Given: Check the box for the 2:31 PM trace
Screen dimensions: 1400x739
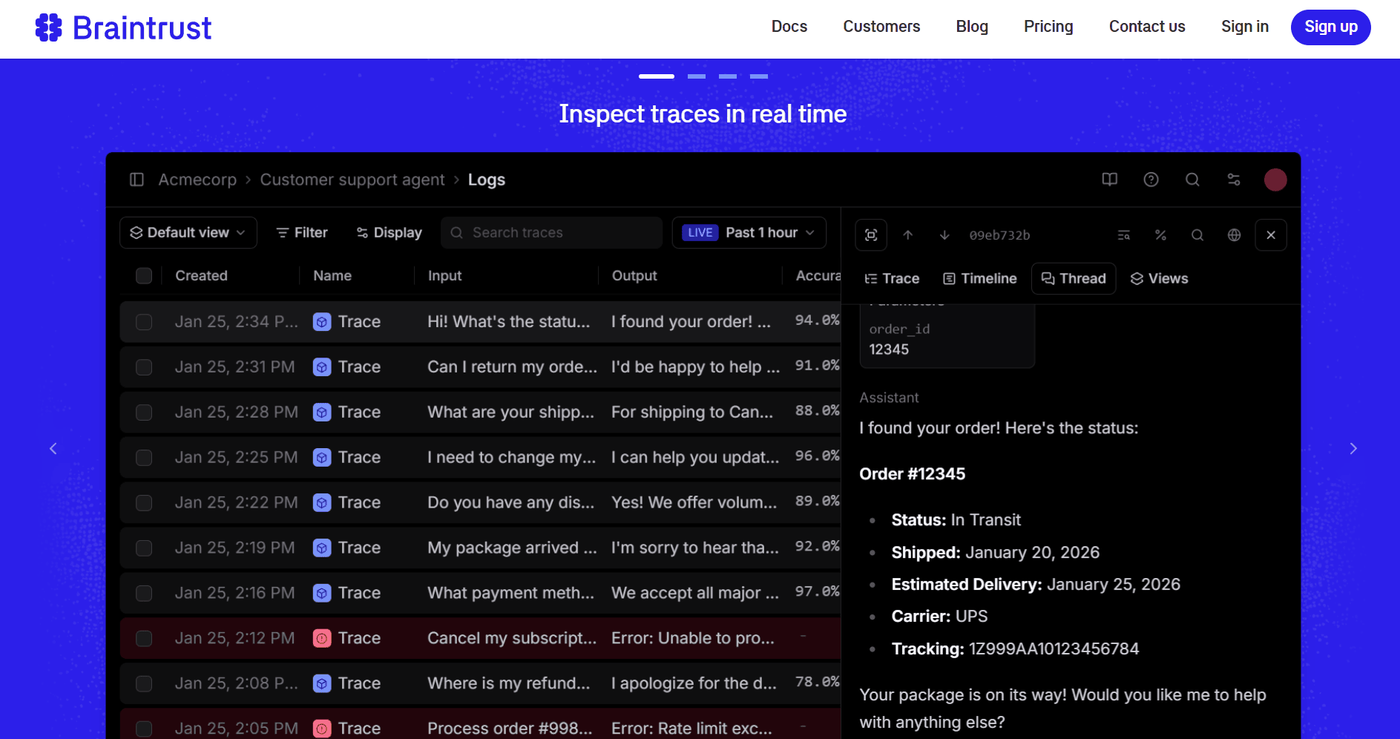Looking at the screenshot, I should coord(144,367).
